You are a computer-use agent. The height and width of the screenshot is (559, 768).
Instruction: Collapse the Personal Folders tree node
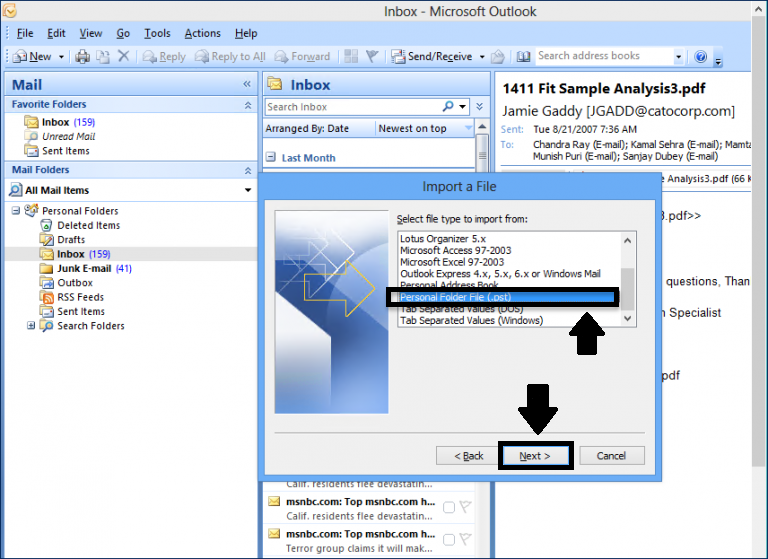pos(16,210)
